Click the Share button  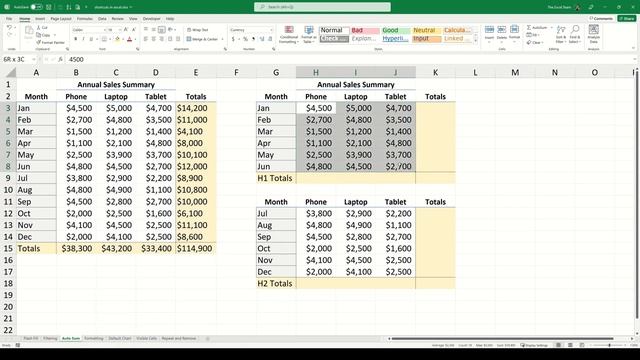(627, 18)
